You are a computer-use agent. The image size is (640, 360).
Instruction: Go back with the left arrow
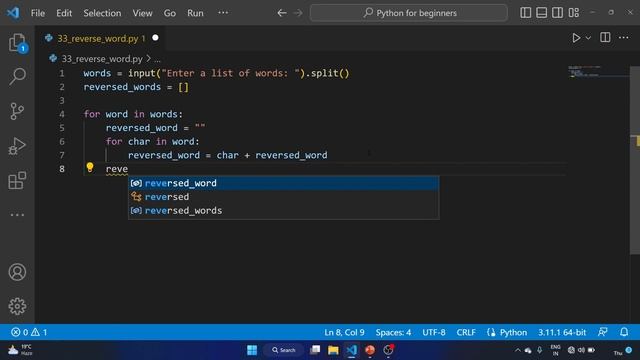click(x=282, y=13)
